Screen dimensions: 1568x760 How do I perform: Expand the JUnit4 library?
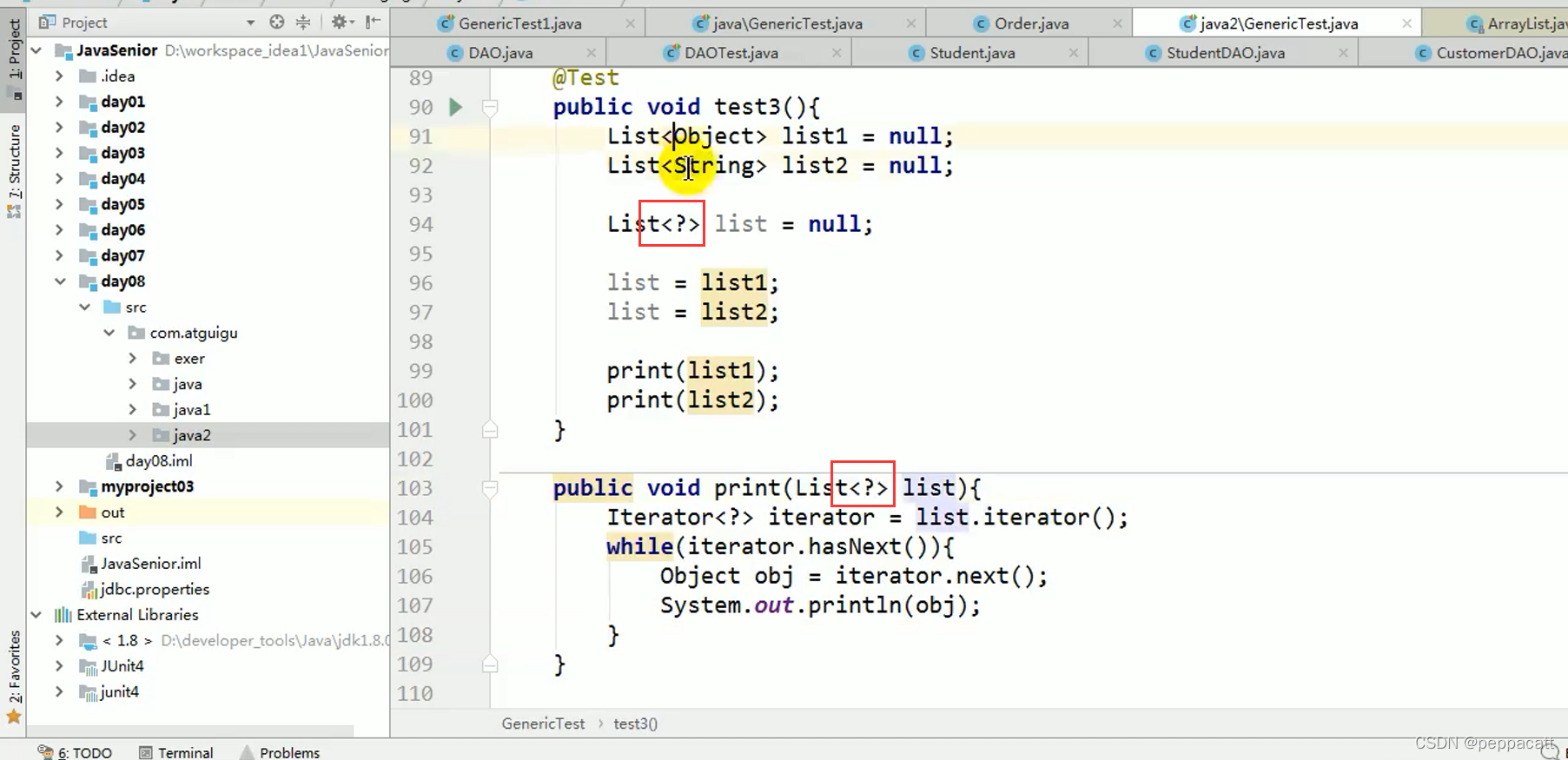tap(59, 666)
